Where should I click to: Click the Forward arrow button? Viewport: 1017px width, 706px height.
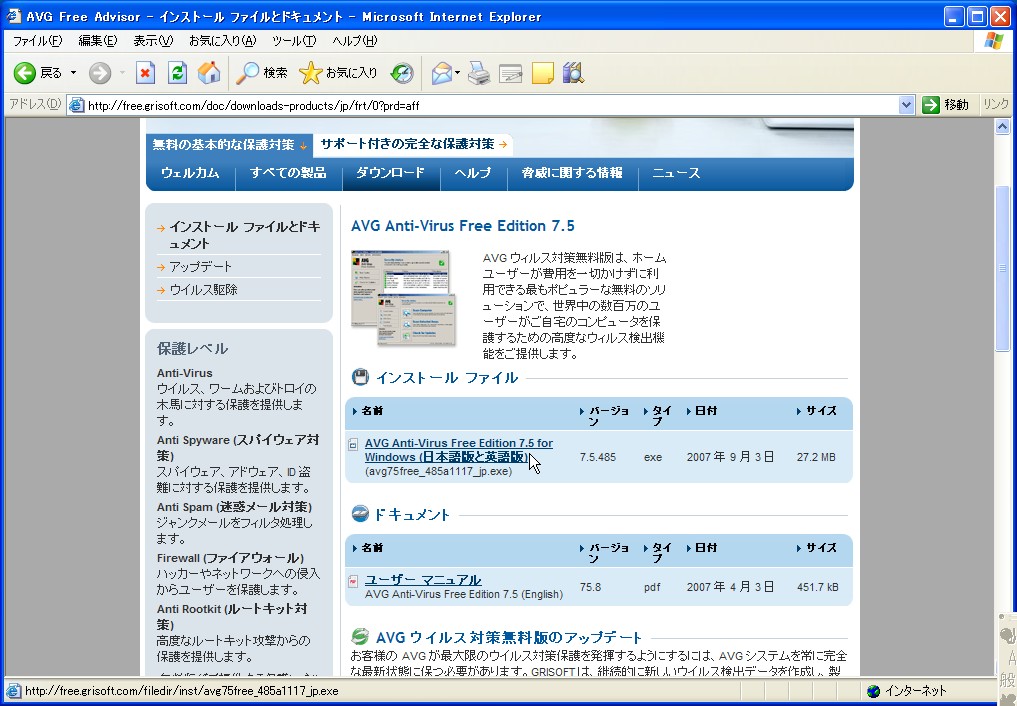tap(100, 73)
